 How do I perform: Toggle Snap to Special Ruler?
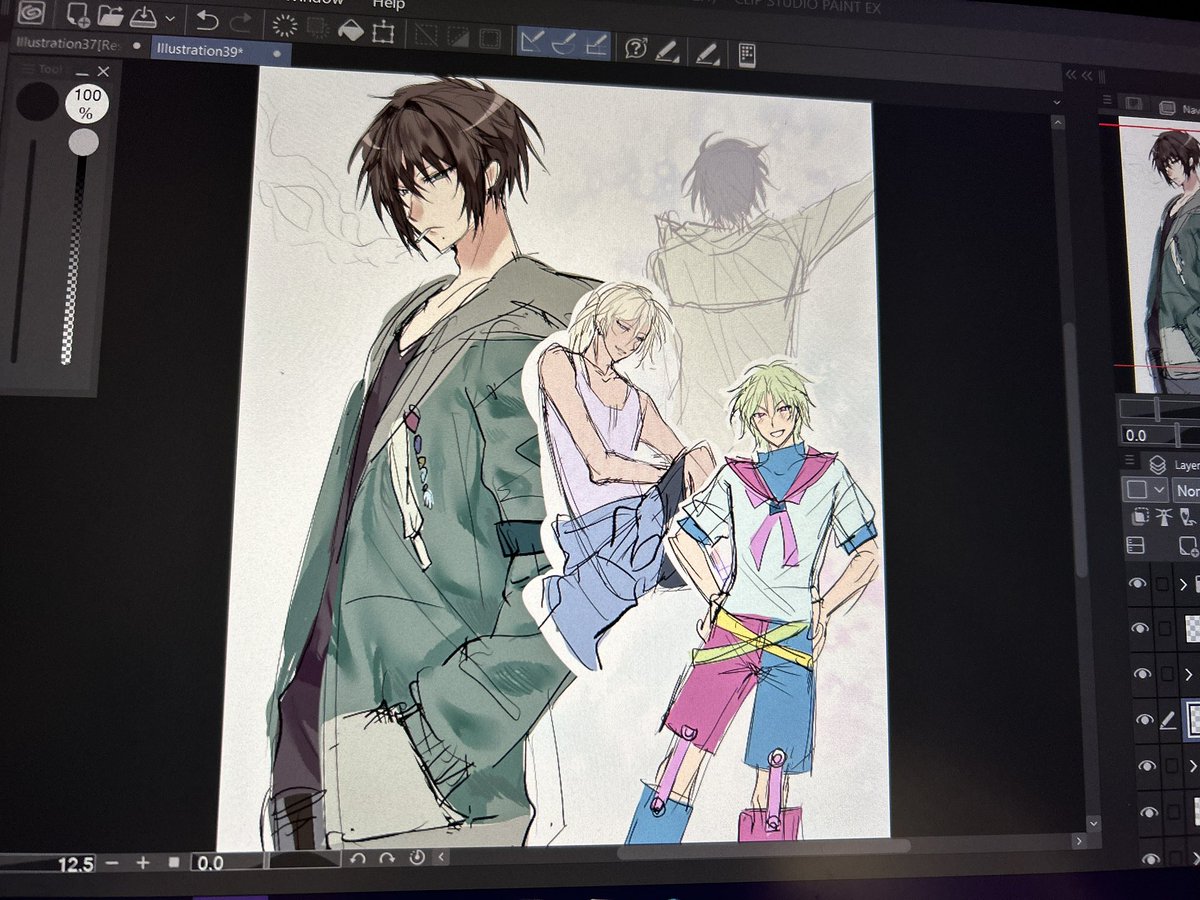pos(564,43)
